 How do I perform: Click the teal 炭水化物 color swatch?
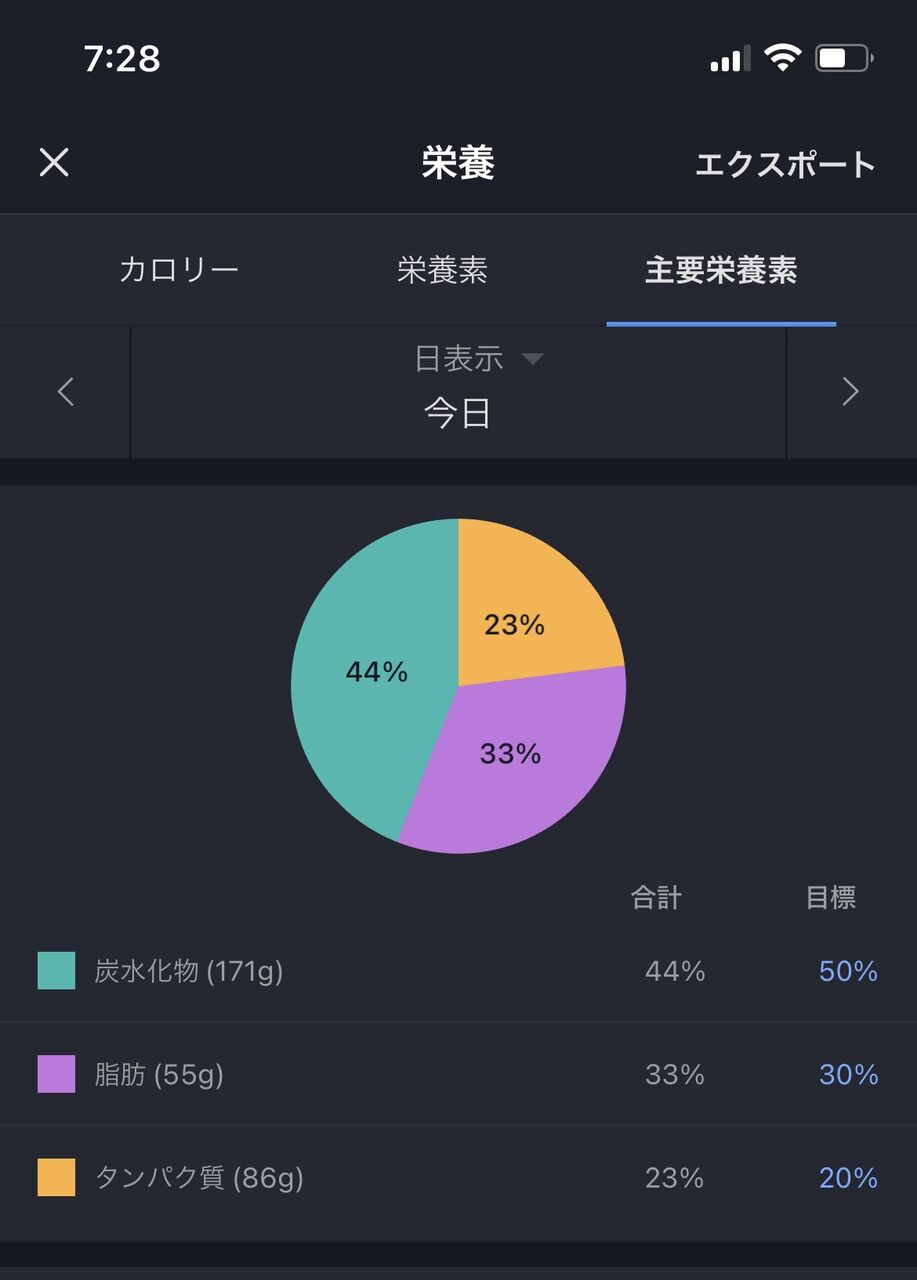(56, 970)
